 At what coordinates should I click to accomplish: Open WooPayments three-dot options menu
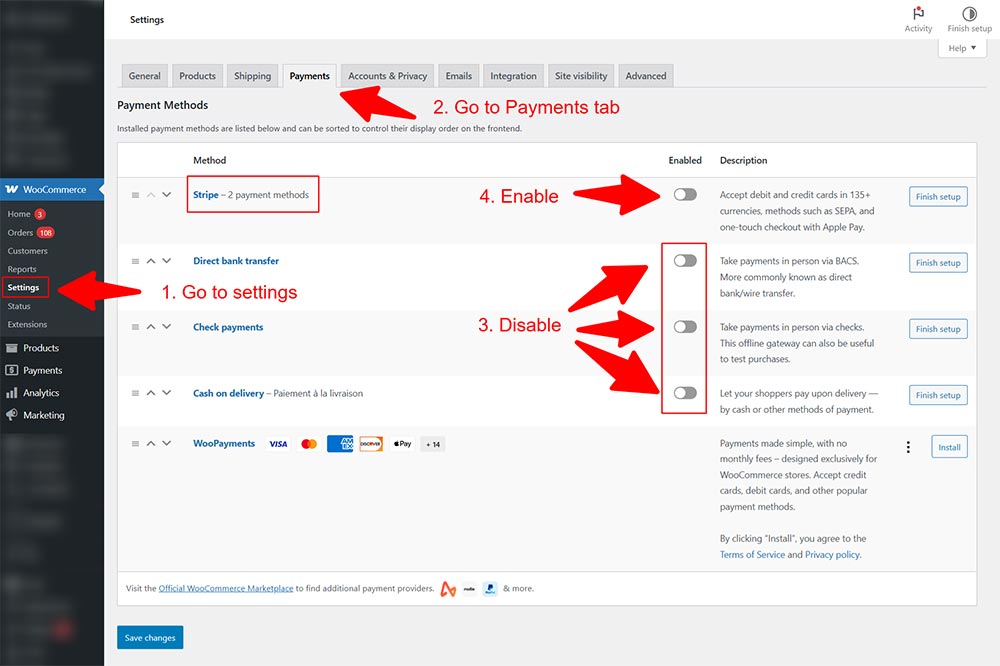pyautogui.click(x=908, y=447)
